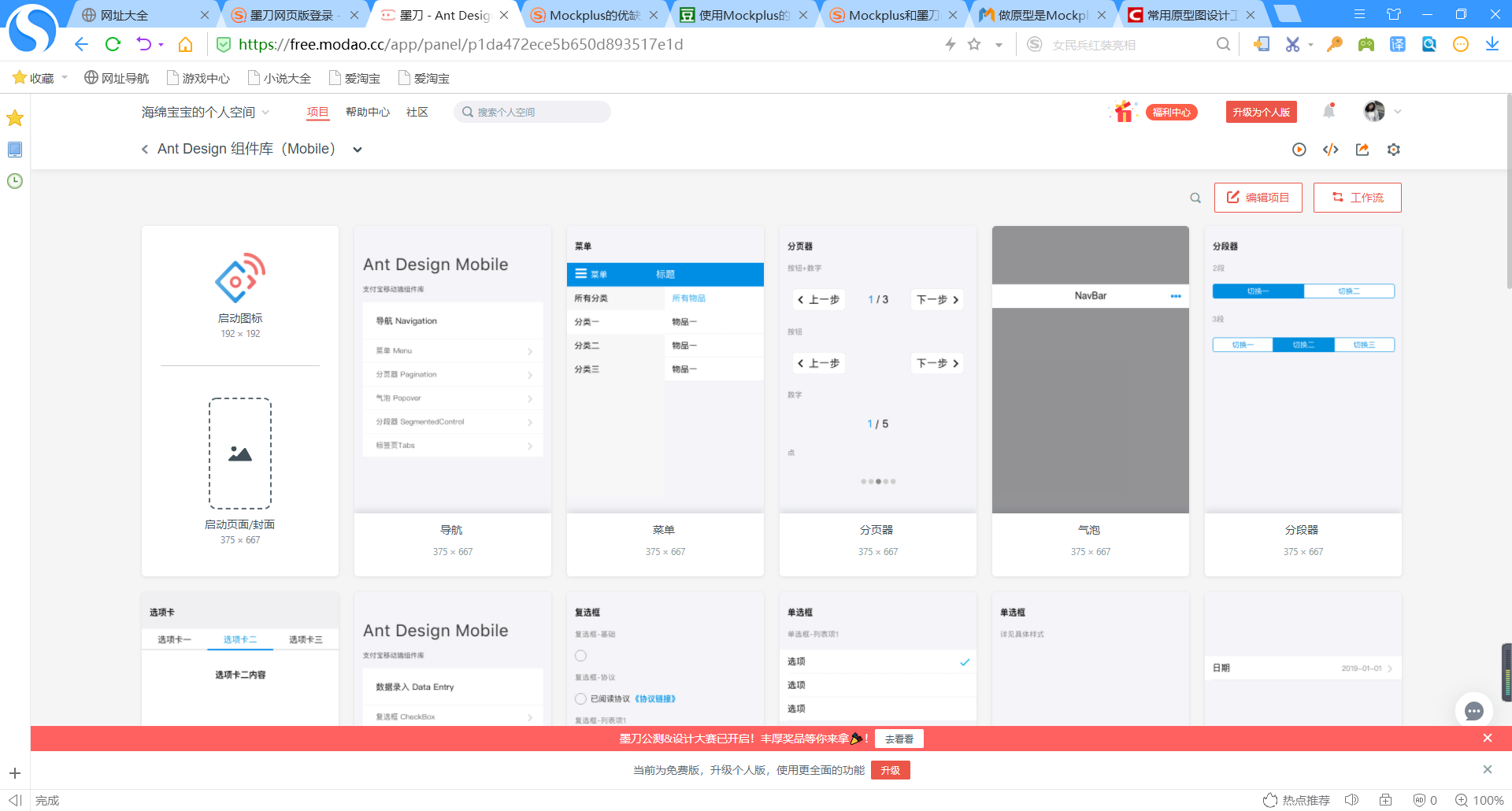Image resolution: width=1512 pixels, height=811 pixels.
Task: Select the 切换三 segment in 3段 control
Action: [x=1365, y=345]
